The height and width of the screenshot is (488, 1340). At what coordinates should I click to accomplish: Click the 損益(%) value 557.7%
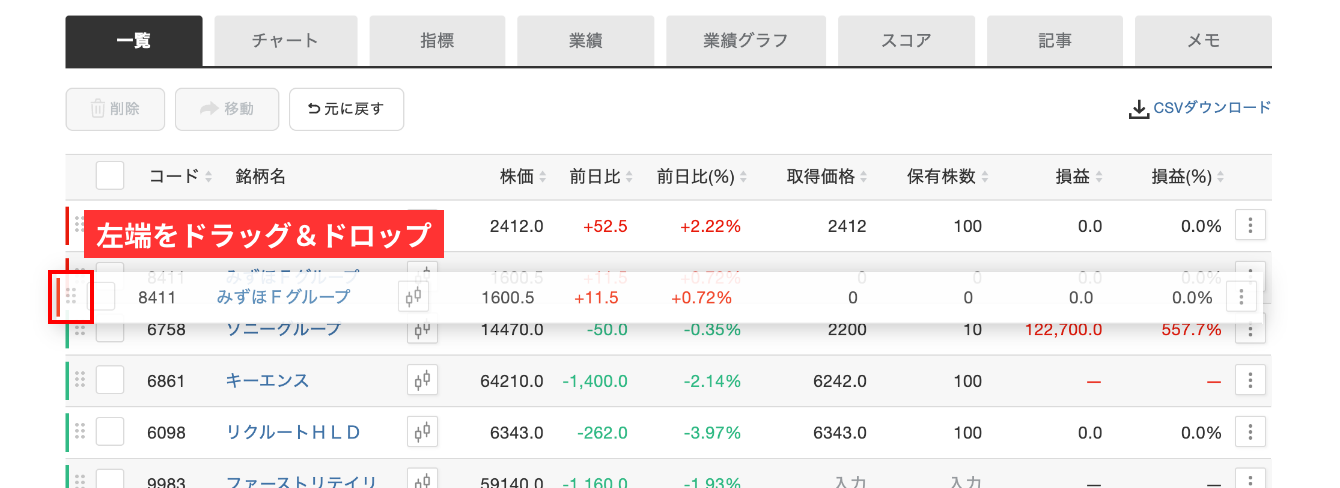point(1191,329)
